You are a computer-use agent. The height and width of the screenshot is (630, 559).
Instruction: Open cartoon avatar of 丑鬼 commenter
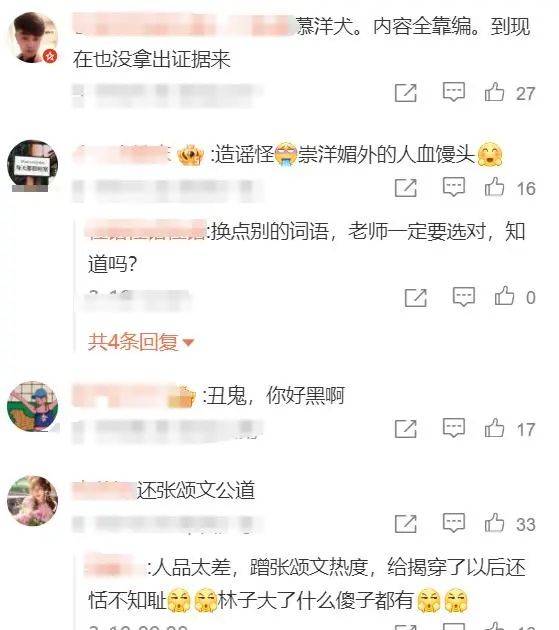[x=33, y=406]
